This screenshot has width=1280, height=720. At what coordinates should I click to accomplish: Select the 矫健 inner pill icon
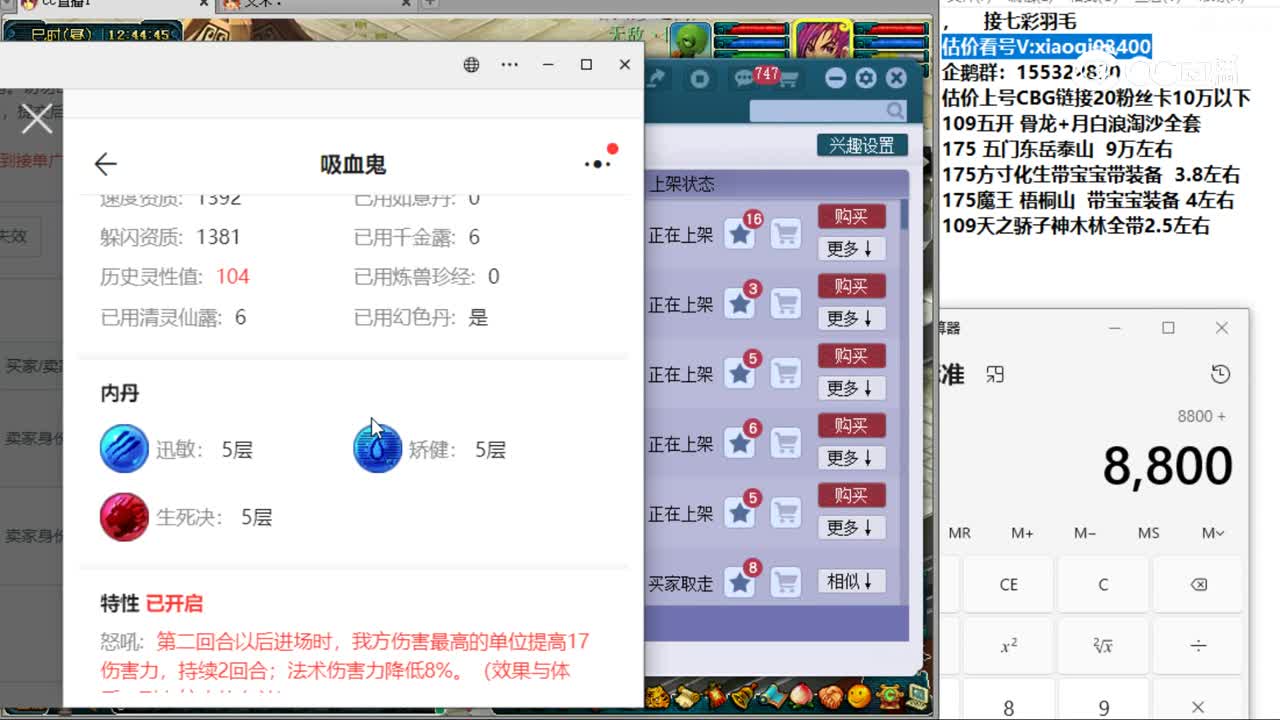pos(378,448)
